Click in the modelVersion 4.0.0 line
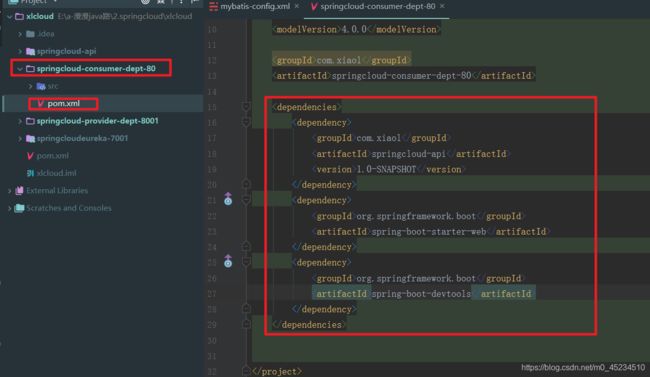 tap(356, 29)
